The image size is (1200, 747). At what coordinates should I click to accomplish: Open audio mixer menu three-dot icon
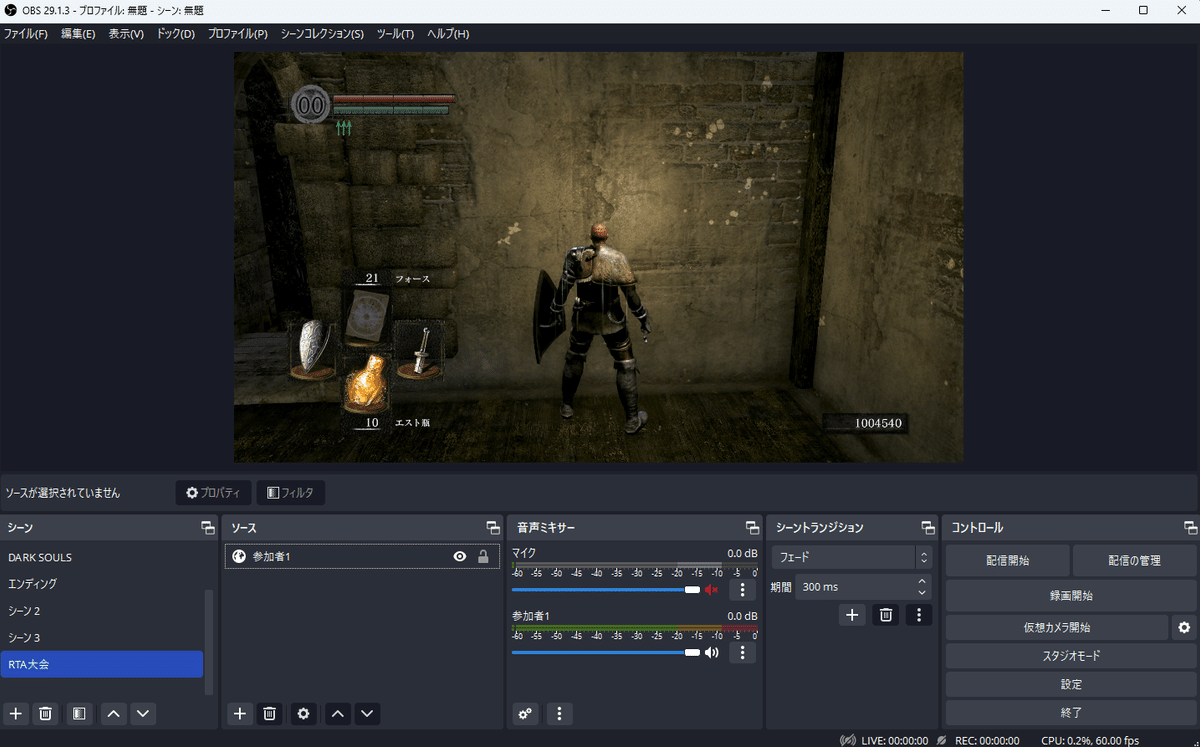point(559,713)
